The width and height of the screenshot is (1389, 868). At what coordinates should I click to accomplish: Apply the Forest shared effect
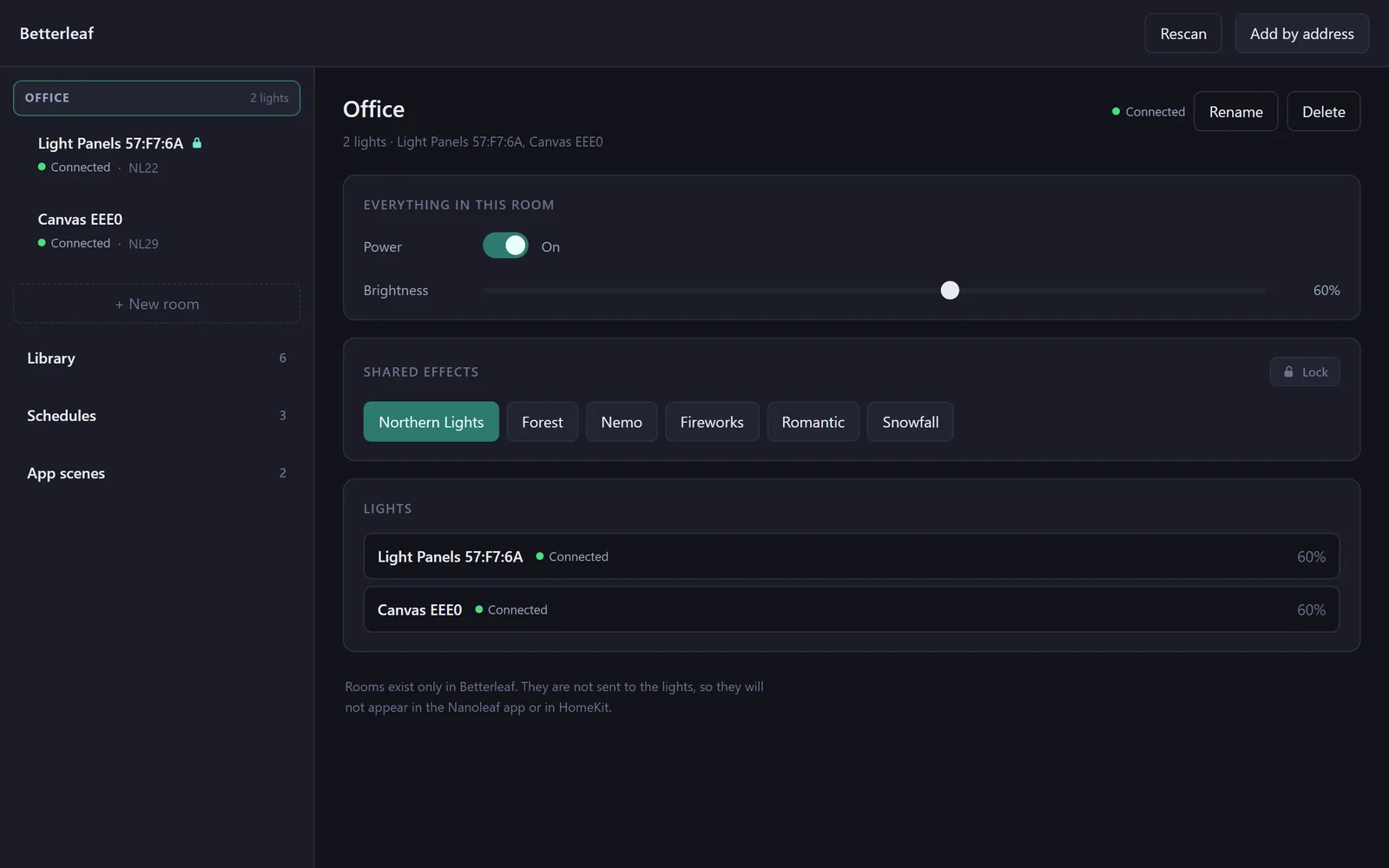coord(543,422)
